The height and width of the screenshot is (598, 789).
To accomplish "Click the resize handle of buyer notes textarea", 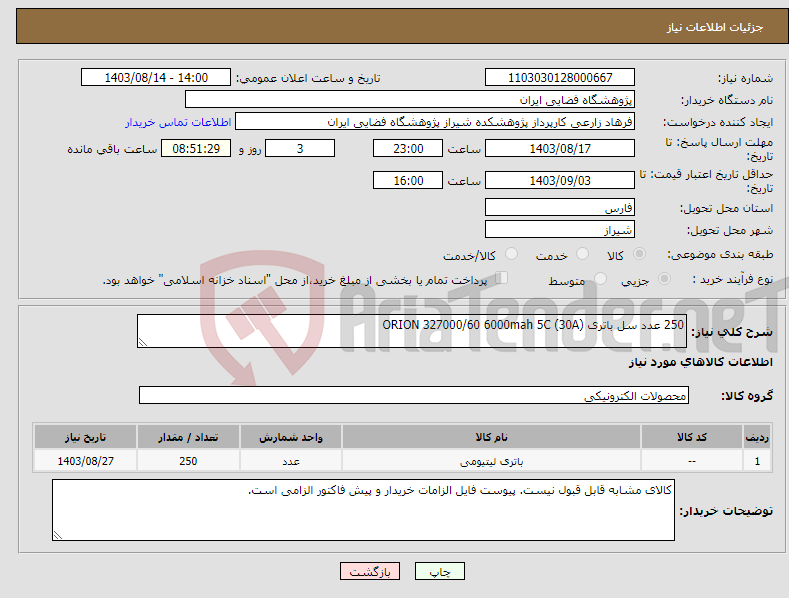I will click(58, 536).
